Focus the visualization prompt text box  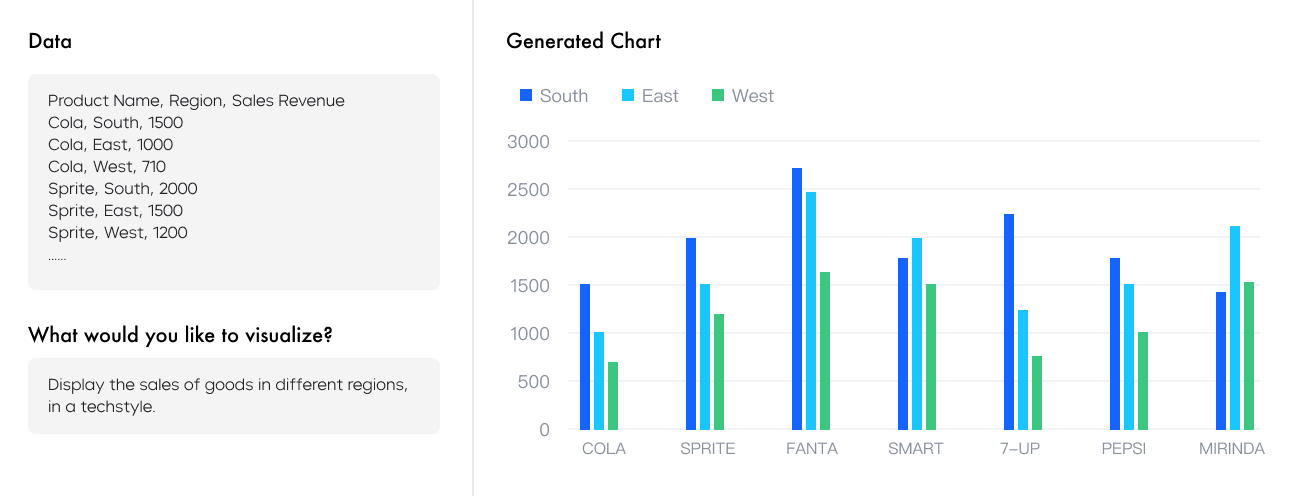234,396
